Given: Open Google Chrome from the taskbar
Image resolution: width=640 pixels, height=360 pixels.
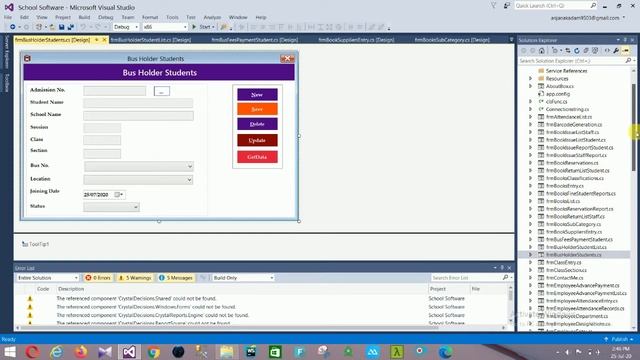Looking at the screenshot, I should pyautogui.click(x=154, y=352).
